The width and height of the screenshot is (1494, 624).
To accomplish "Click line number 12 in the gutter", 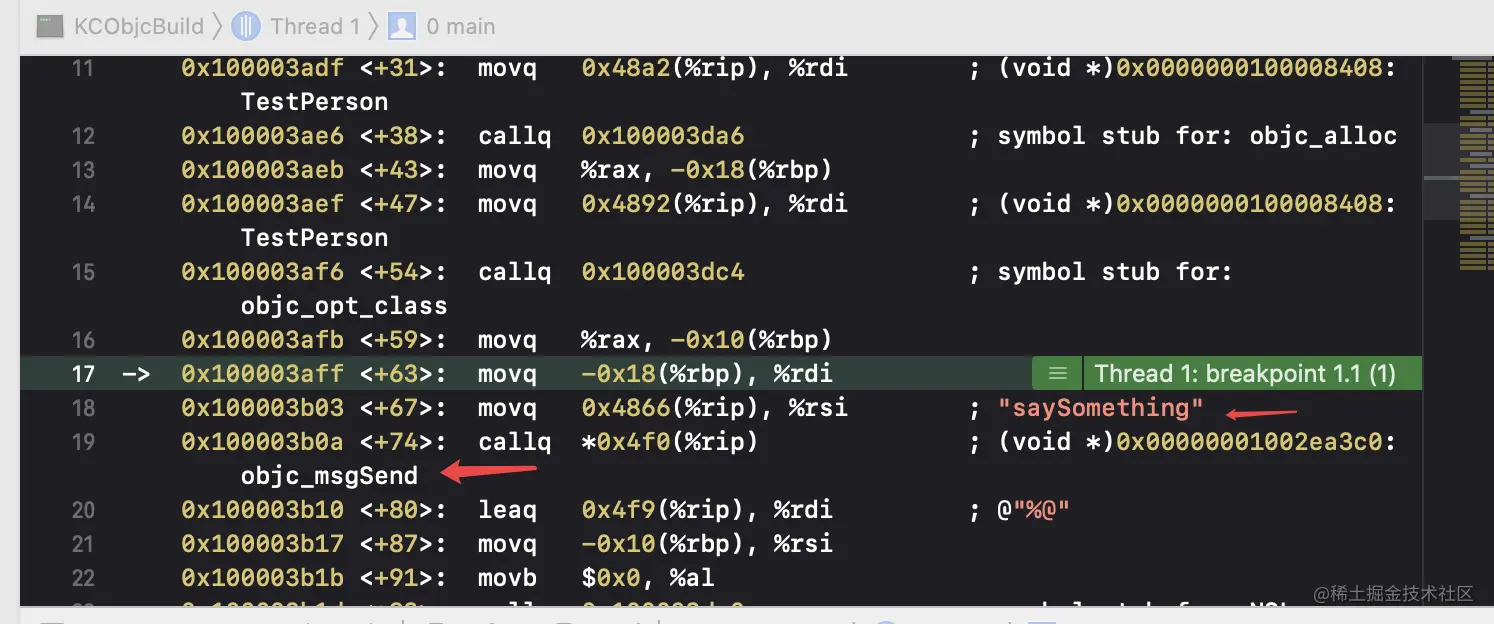I will coord(84,136).
